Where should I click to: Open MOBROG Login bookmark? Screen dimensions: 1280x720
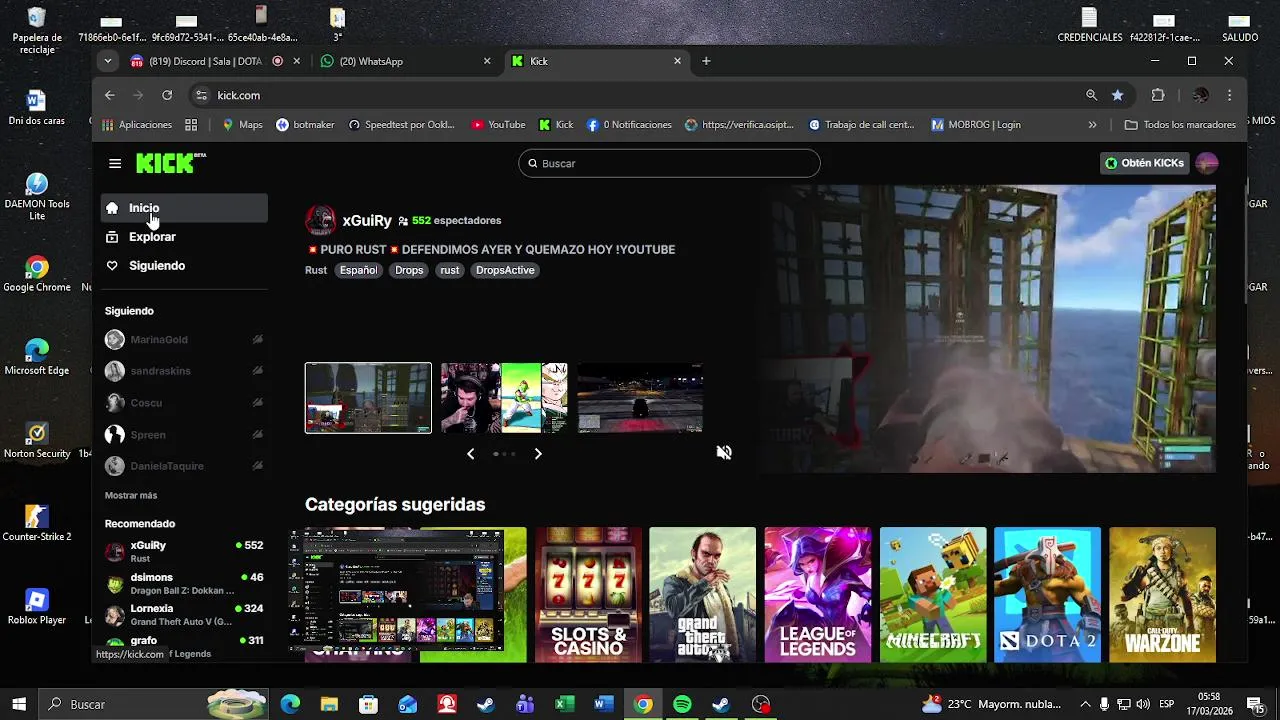pos(976,125)
